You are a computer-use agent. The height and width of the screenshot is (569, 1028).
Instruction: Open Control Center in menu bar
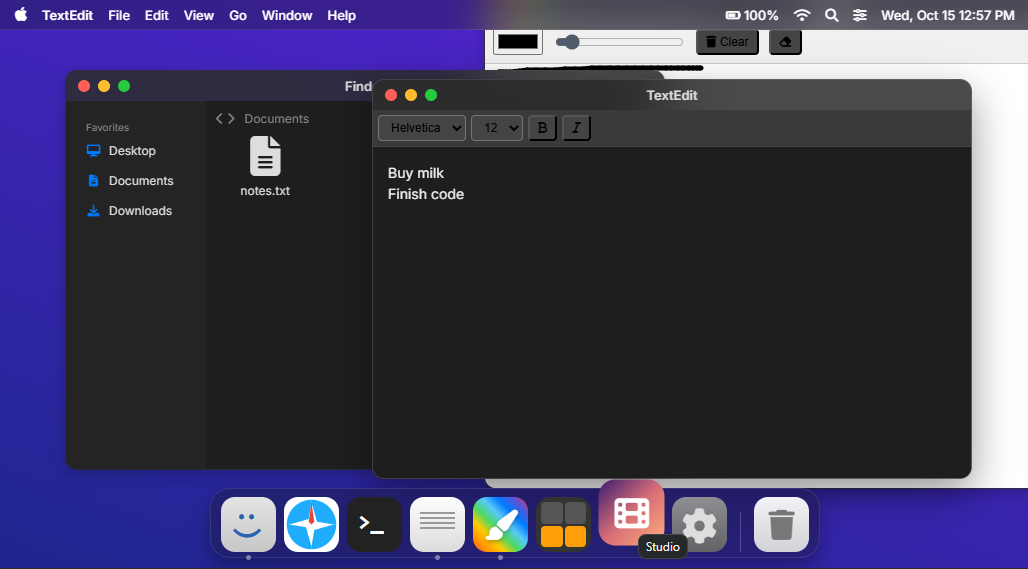(860, 15)
